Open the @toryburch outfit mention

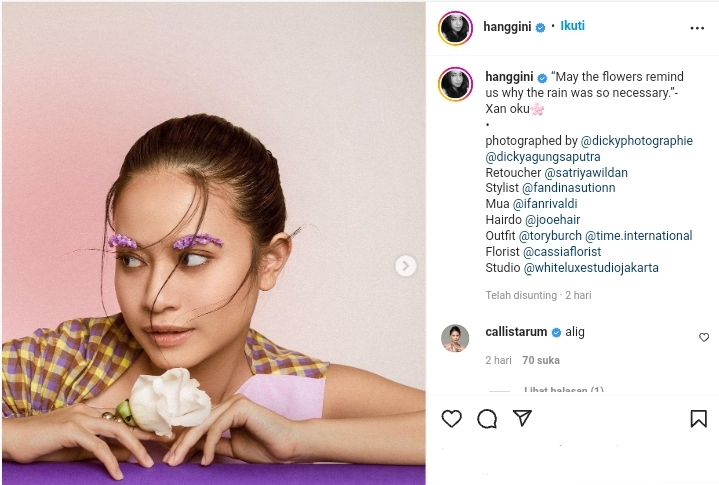550,236
